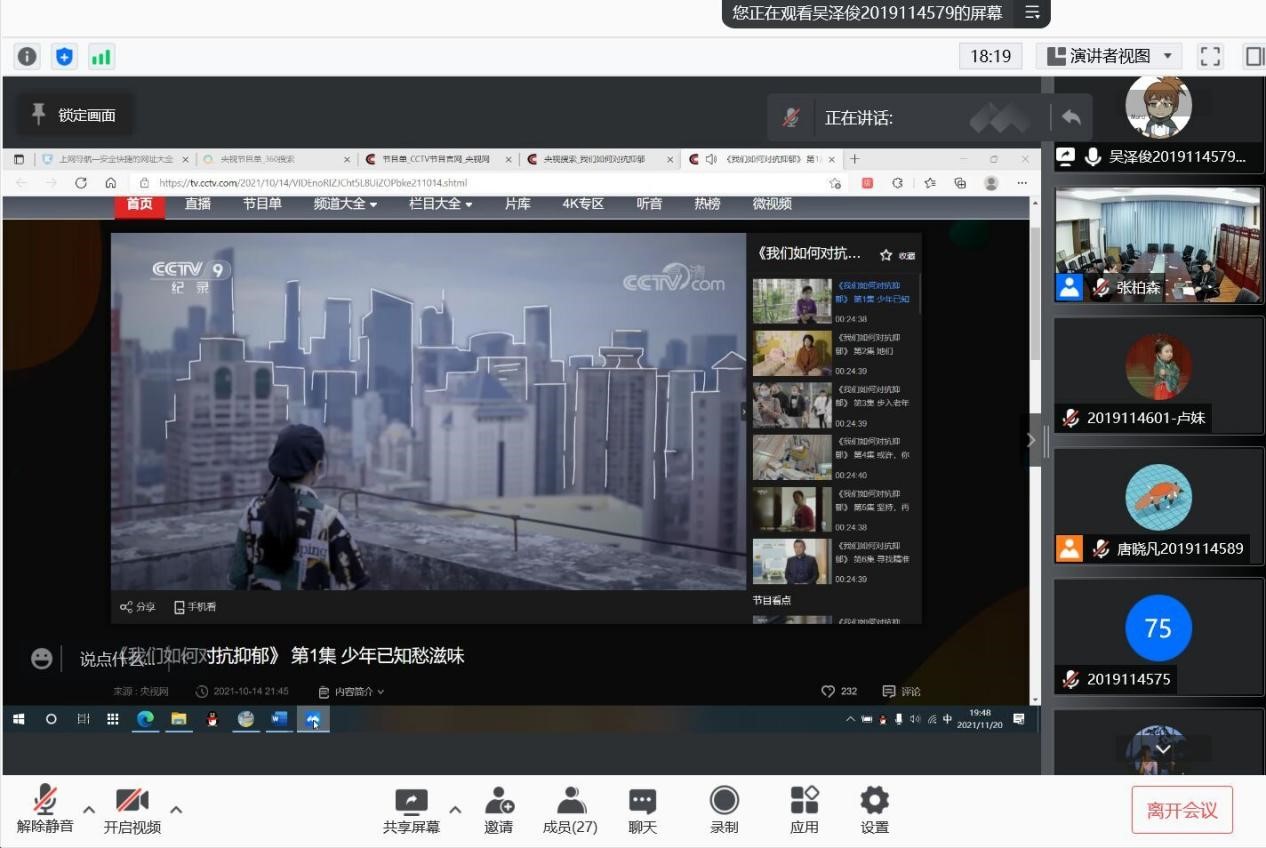Expand audio options arrow beside 解除静音
This screenshot has width=1266, height=848.
[x=89, y=809]
